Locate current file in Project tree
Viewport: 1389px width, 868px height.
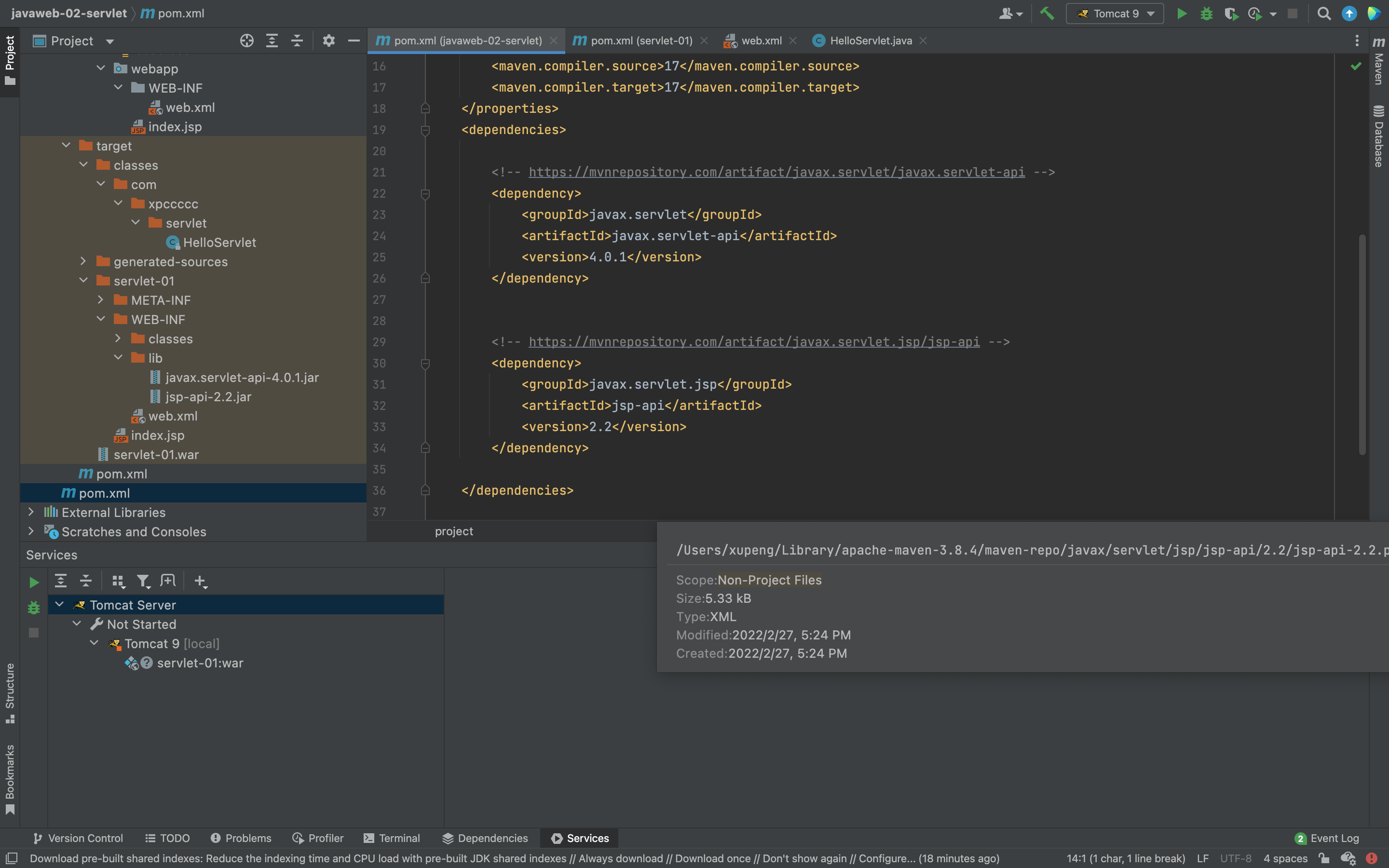[247, 41]
